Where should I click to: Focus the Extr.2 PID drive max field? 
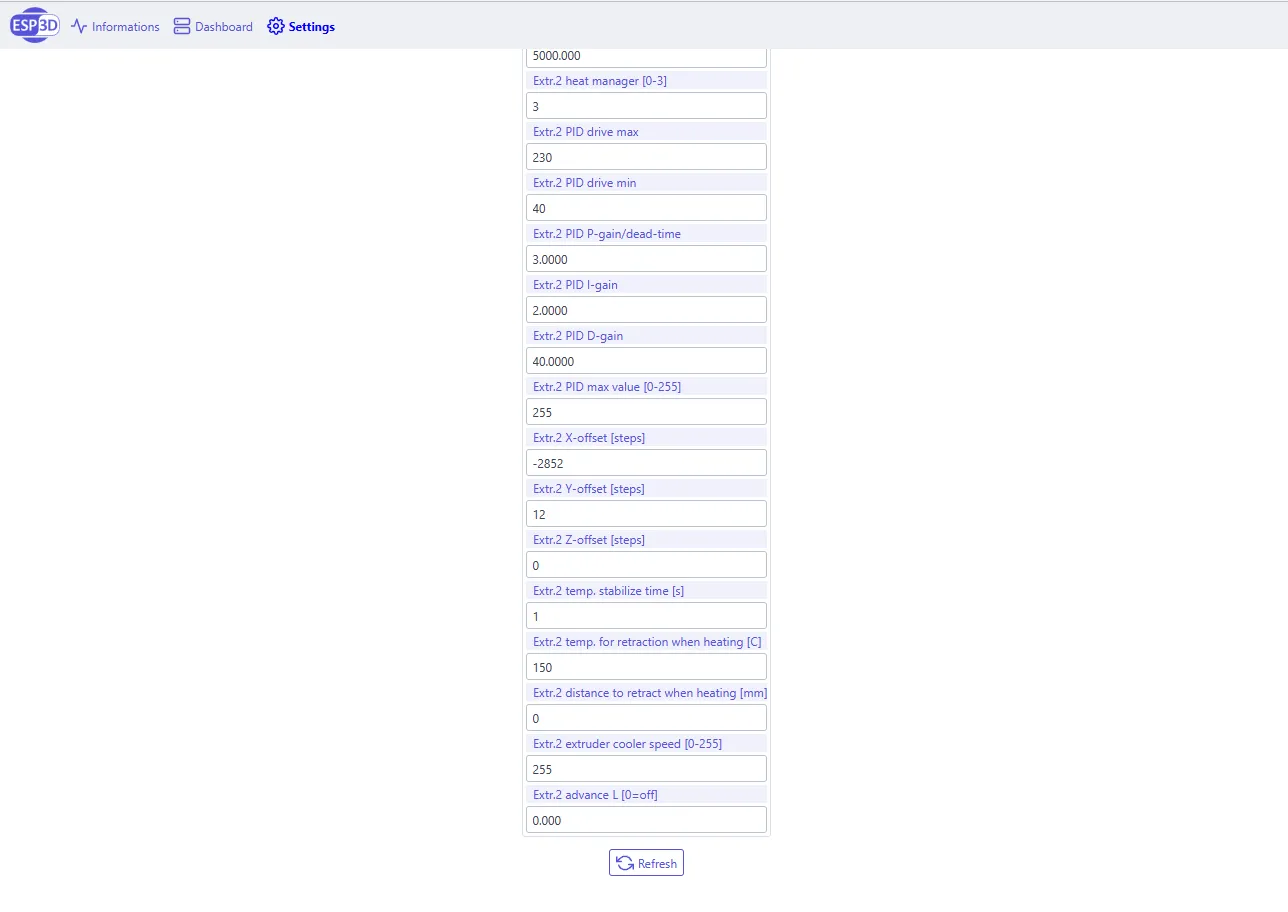coord(646,157)
